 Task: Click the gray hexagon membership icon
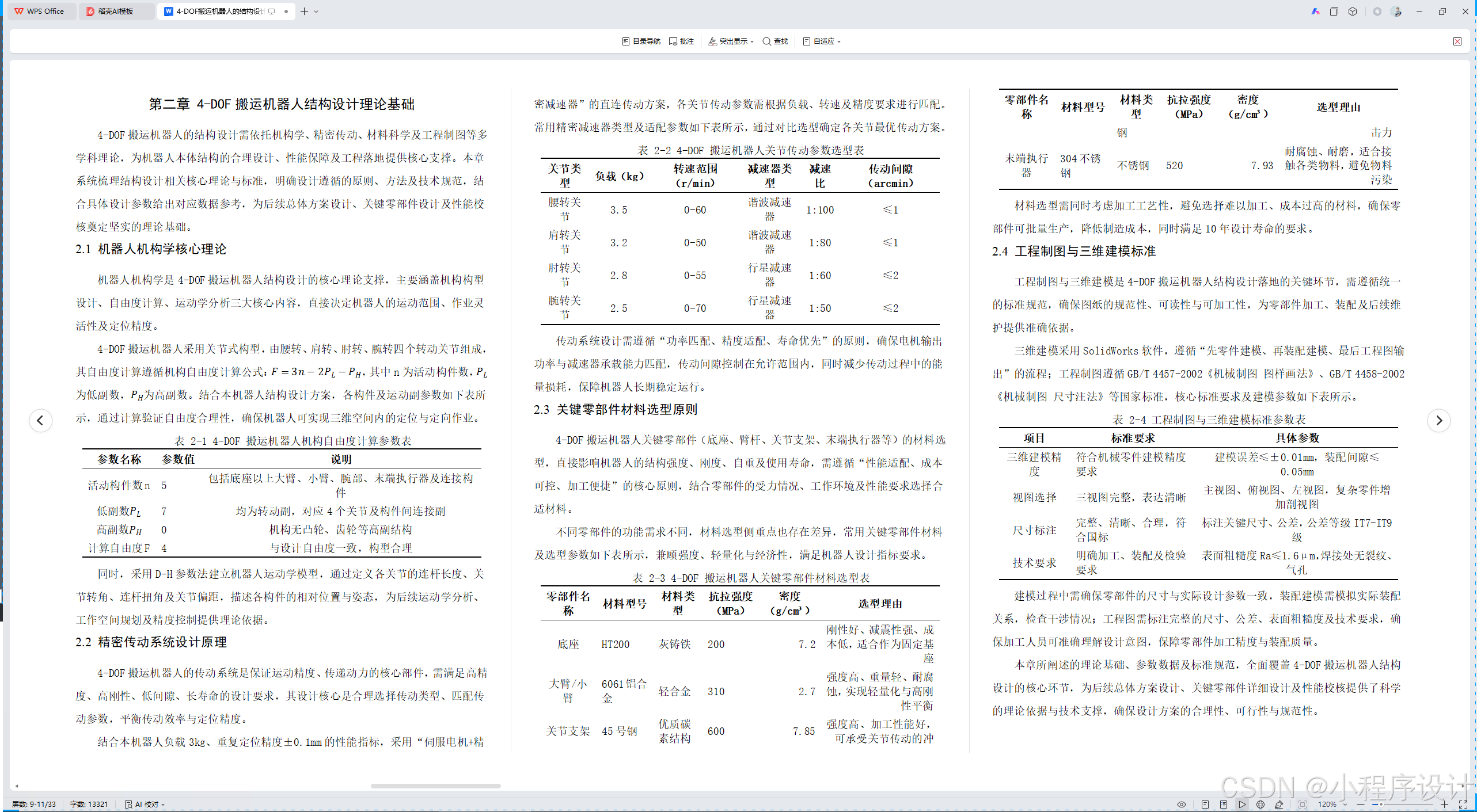tap(1377, 11)
